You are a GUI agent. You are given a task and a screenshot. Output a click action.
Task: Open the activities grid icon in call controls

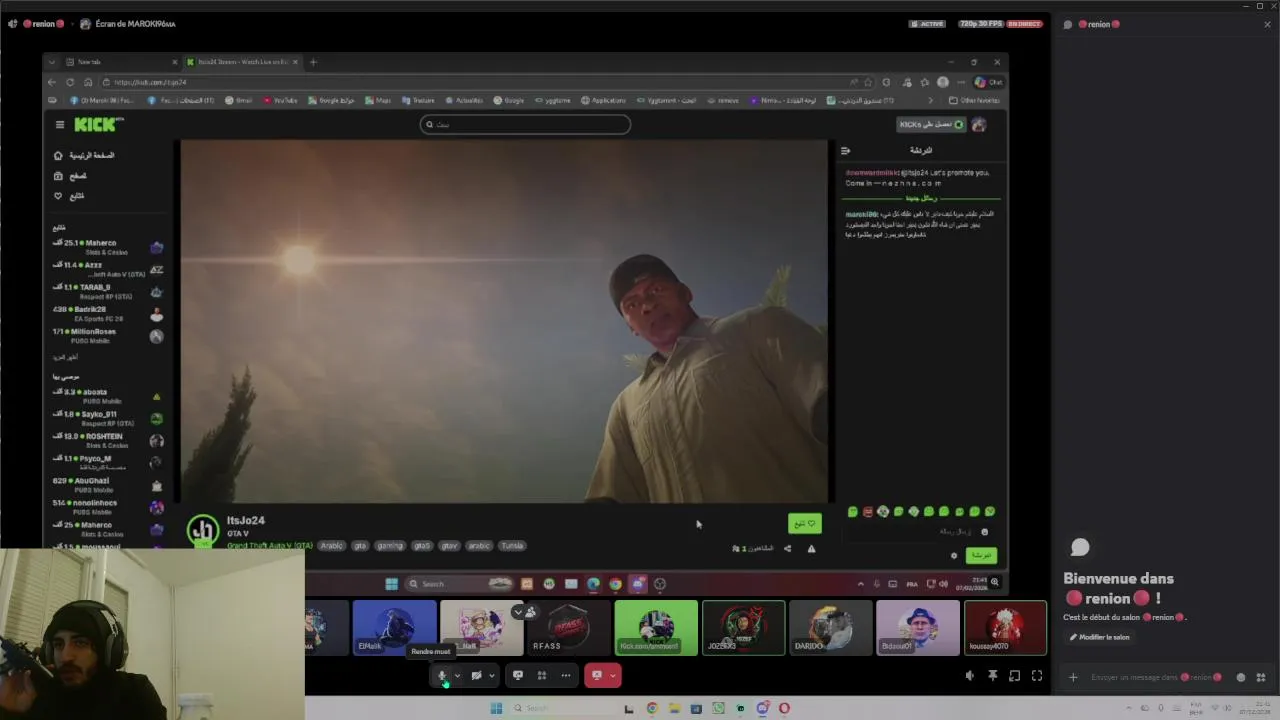(542, 675)
